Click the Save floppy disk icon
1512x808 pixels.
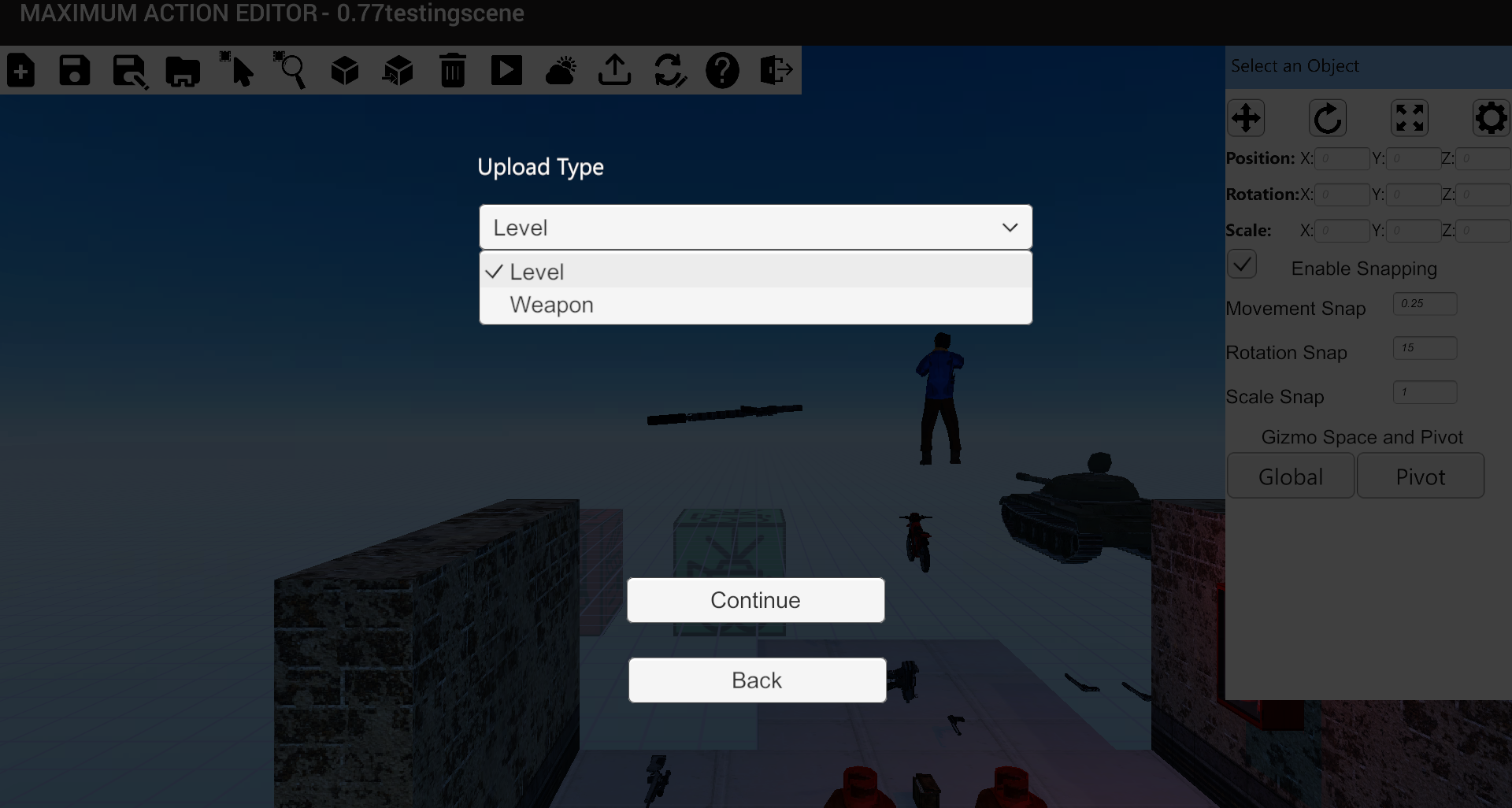(75, 71)
